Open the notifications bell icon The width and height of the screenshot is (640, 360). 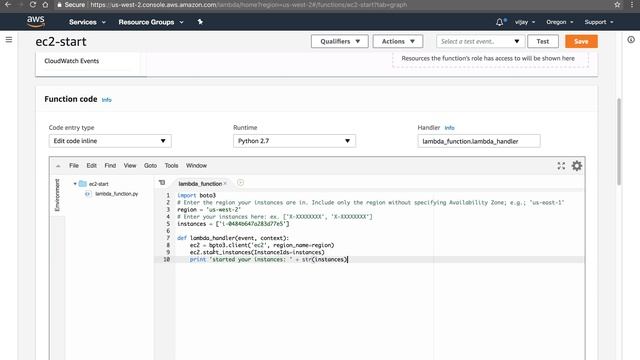pos(500,22)
